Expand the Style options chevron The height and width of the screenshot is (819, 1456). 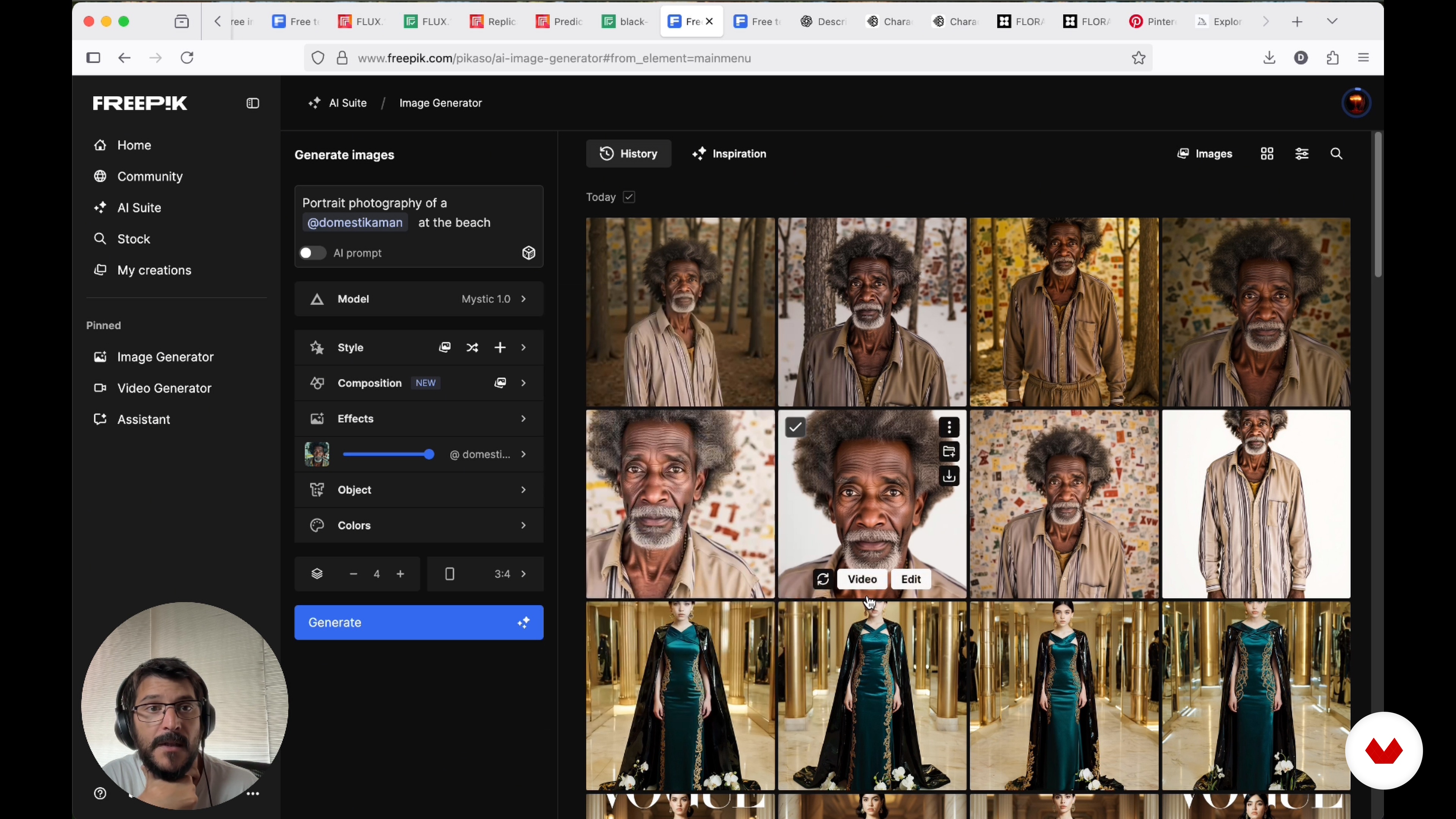click(523, 347)
